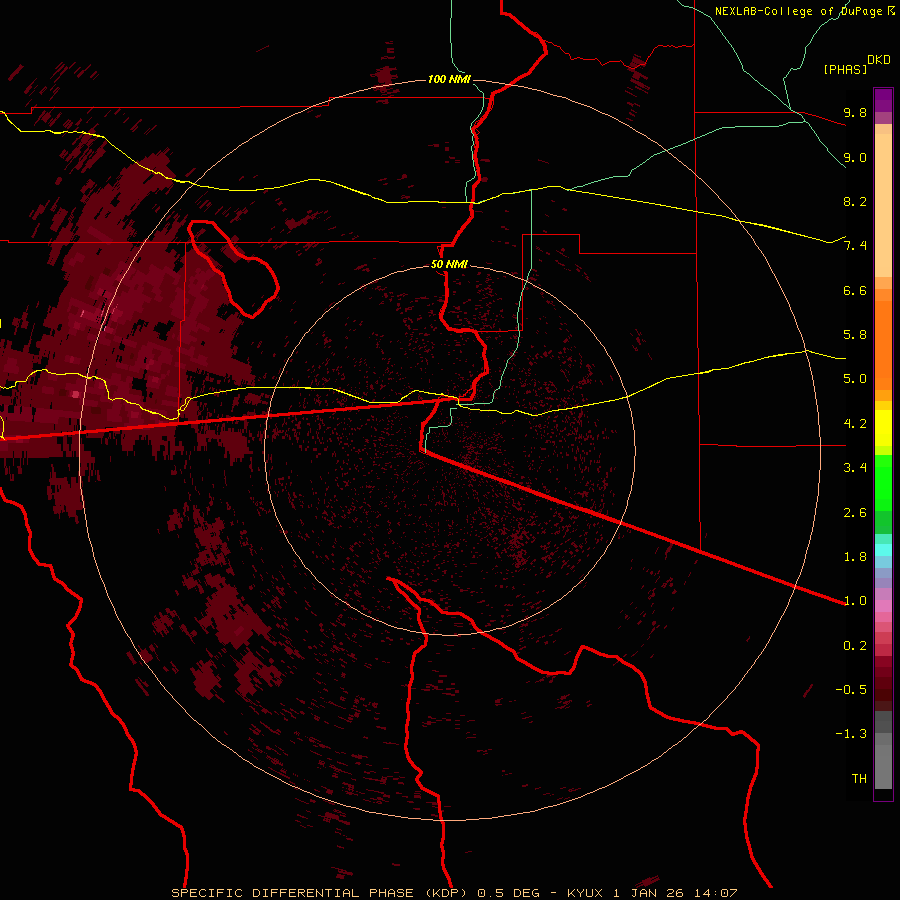The height and width of the screenshot is (900, 900).
Task: Click the 1.8 value on the scale
Action: (855, 557)
